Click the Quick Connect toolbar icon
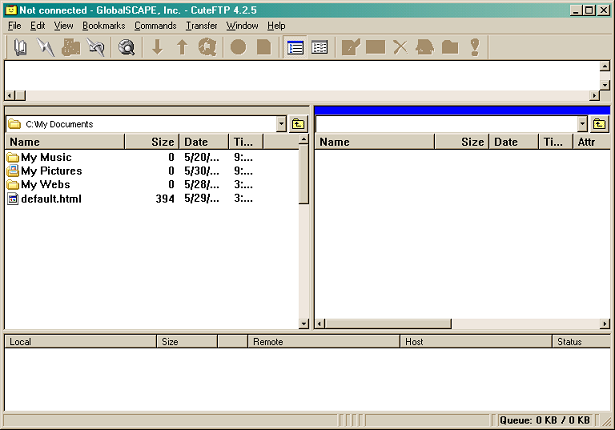 coord(45,47)
